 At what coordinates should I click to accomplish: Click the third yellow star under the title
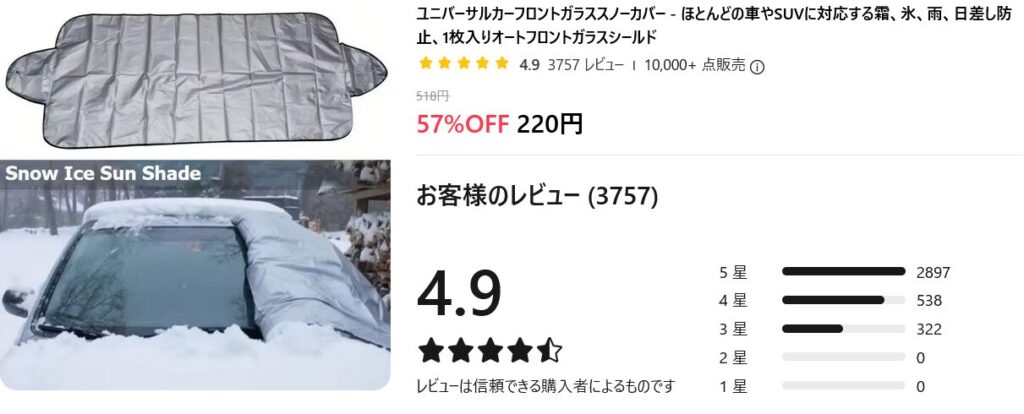coord(464,63)
